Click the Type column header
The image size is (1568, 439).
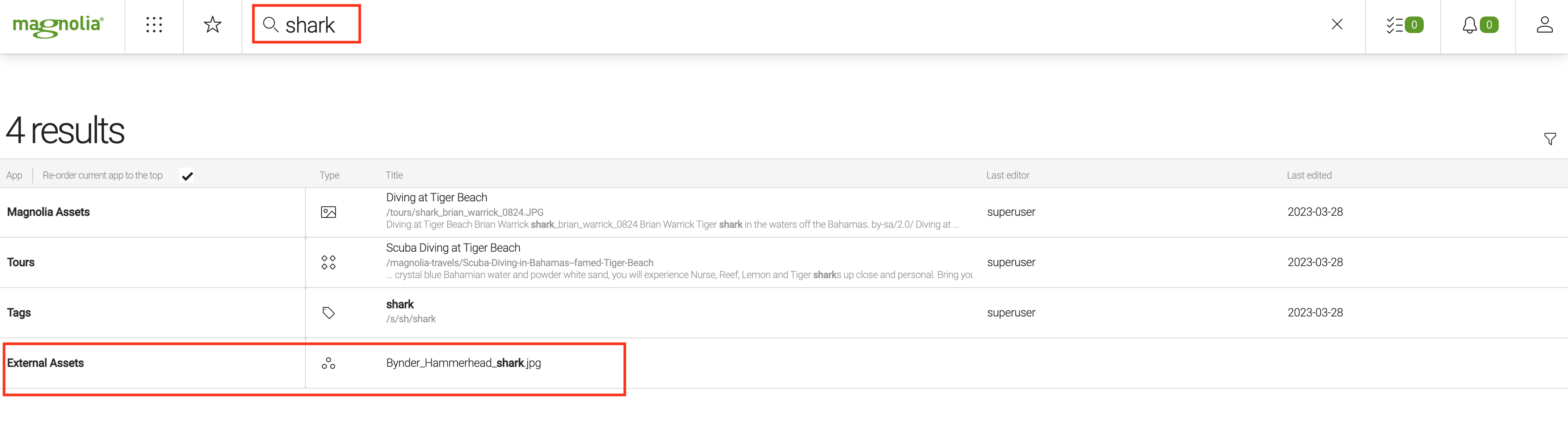pos(329,175)
